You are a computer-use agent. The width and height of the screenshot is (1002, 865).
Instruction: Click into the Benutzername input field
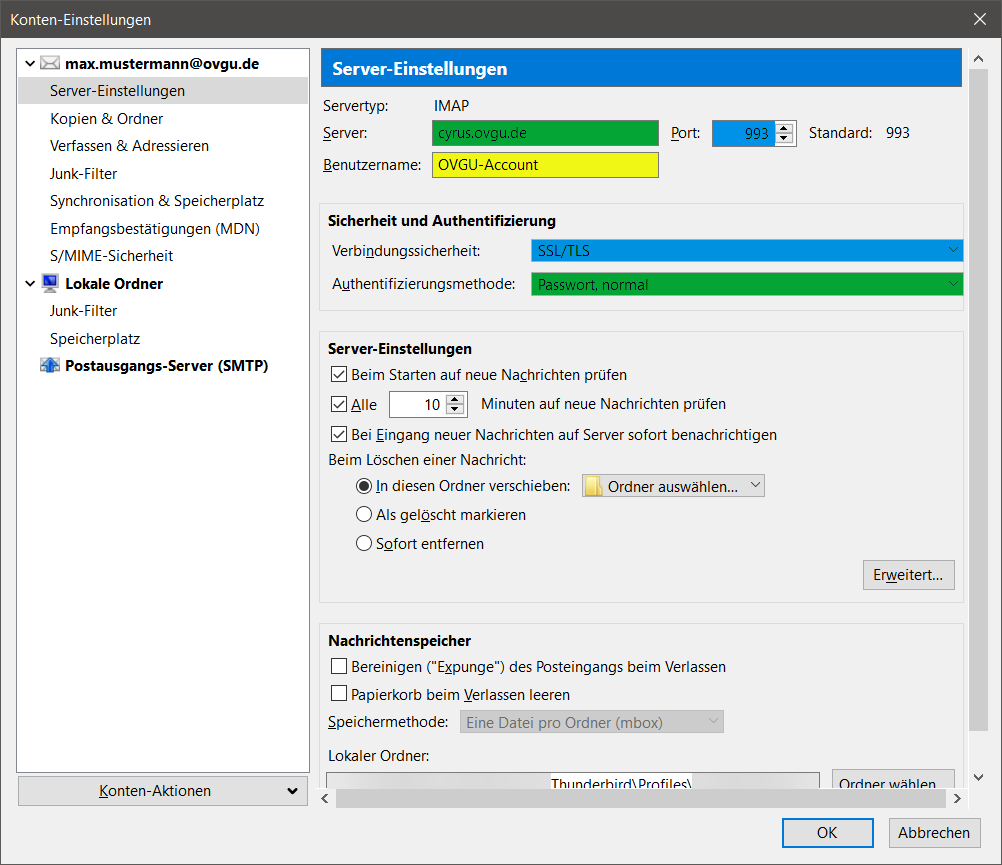tap(545, 165)
